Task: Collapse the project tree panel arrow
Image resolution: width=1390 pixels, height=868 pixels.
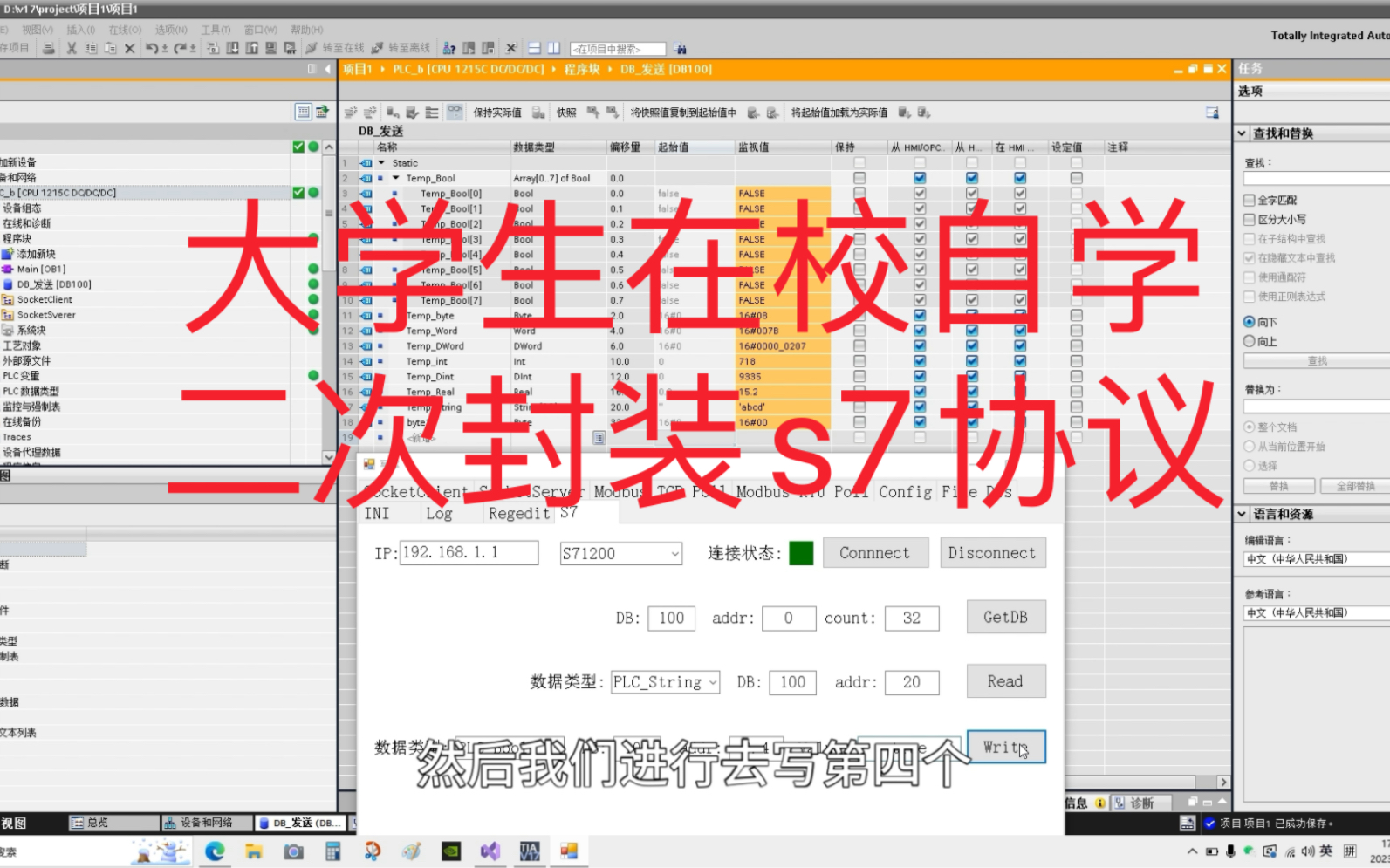Action: tap(328, 69)
